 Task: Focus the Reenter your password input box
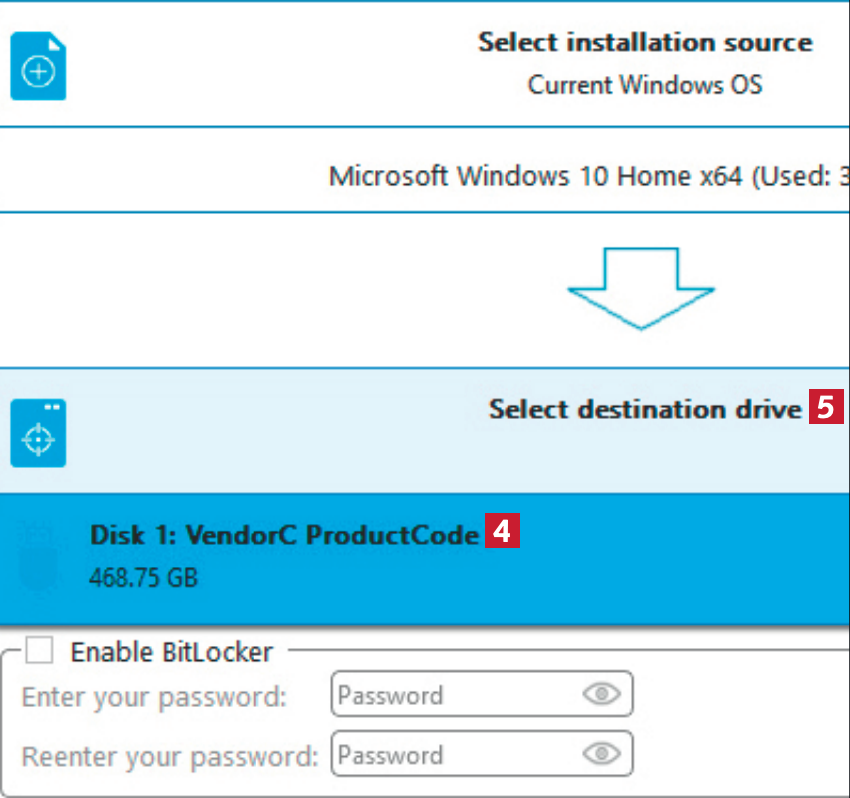pyautogui.click(x=455, y=755)
